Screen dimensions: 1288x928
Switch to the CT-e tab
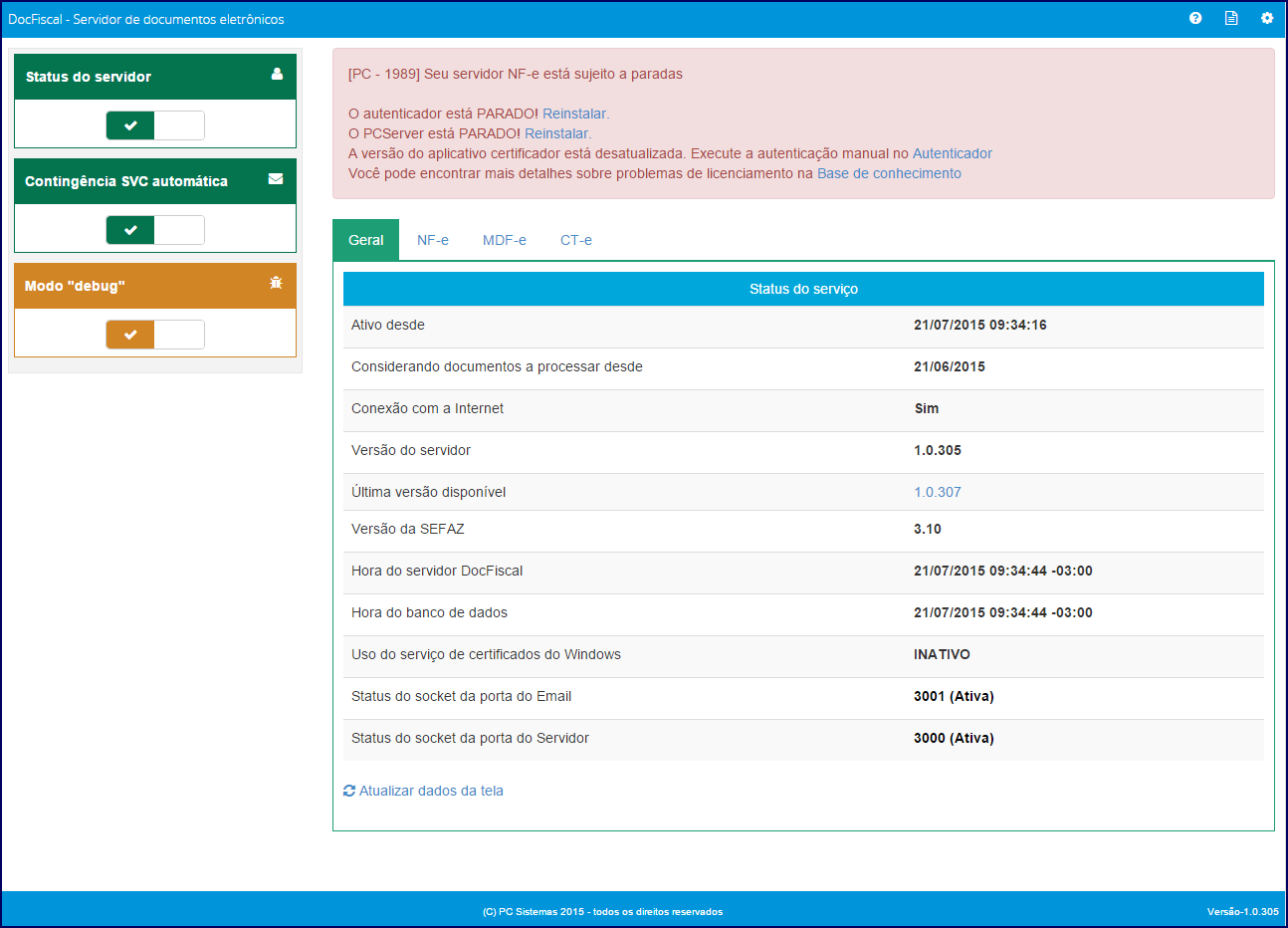(576, 240)
